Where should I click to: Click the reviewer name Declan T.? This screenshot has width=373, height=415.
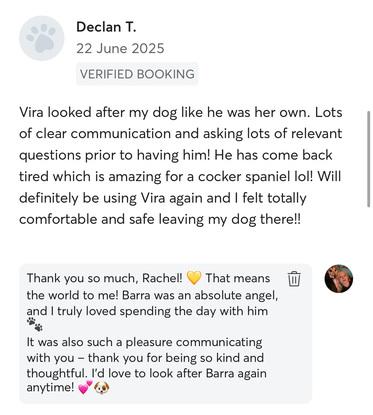tap(106, 27)
